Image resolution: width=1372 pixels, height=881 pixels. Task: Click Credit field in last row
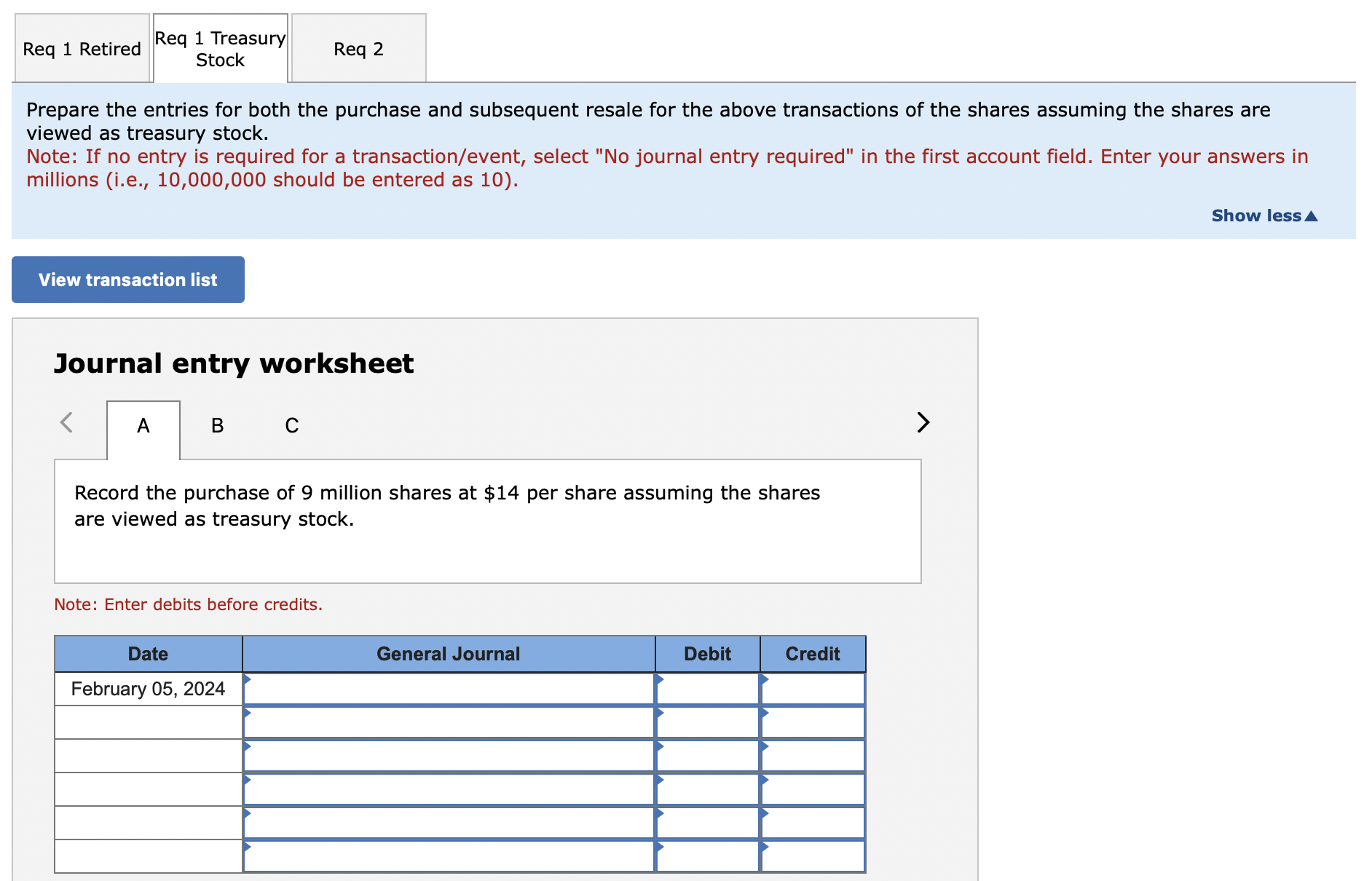[813, 856]
